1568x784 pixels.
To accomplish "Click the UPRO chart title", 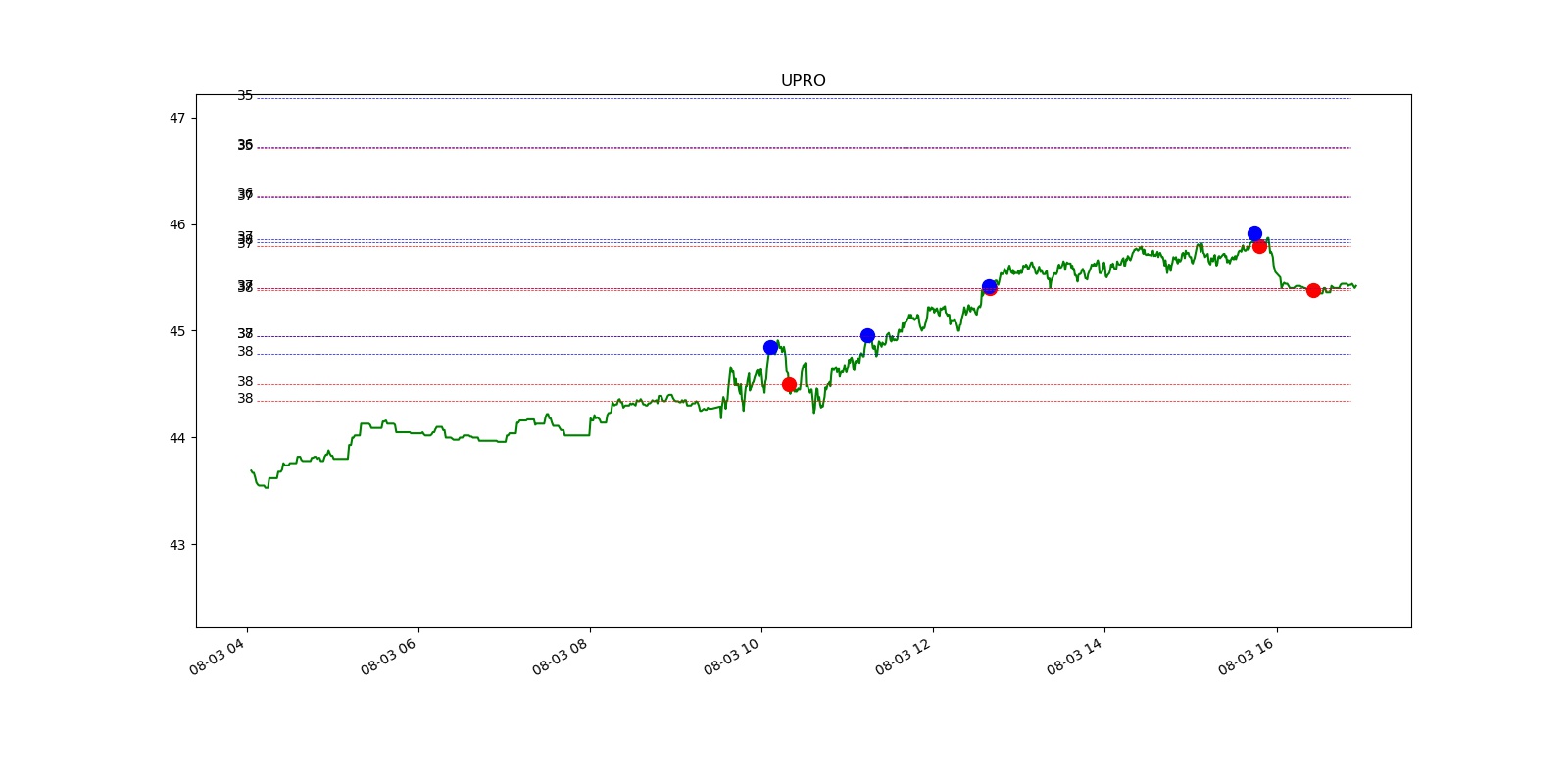I will pos(803,80).
